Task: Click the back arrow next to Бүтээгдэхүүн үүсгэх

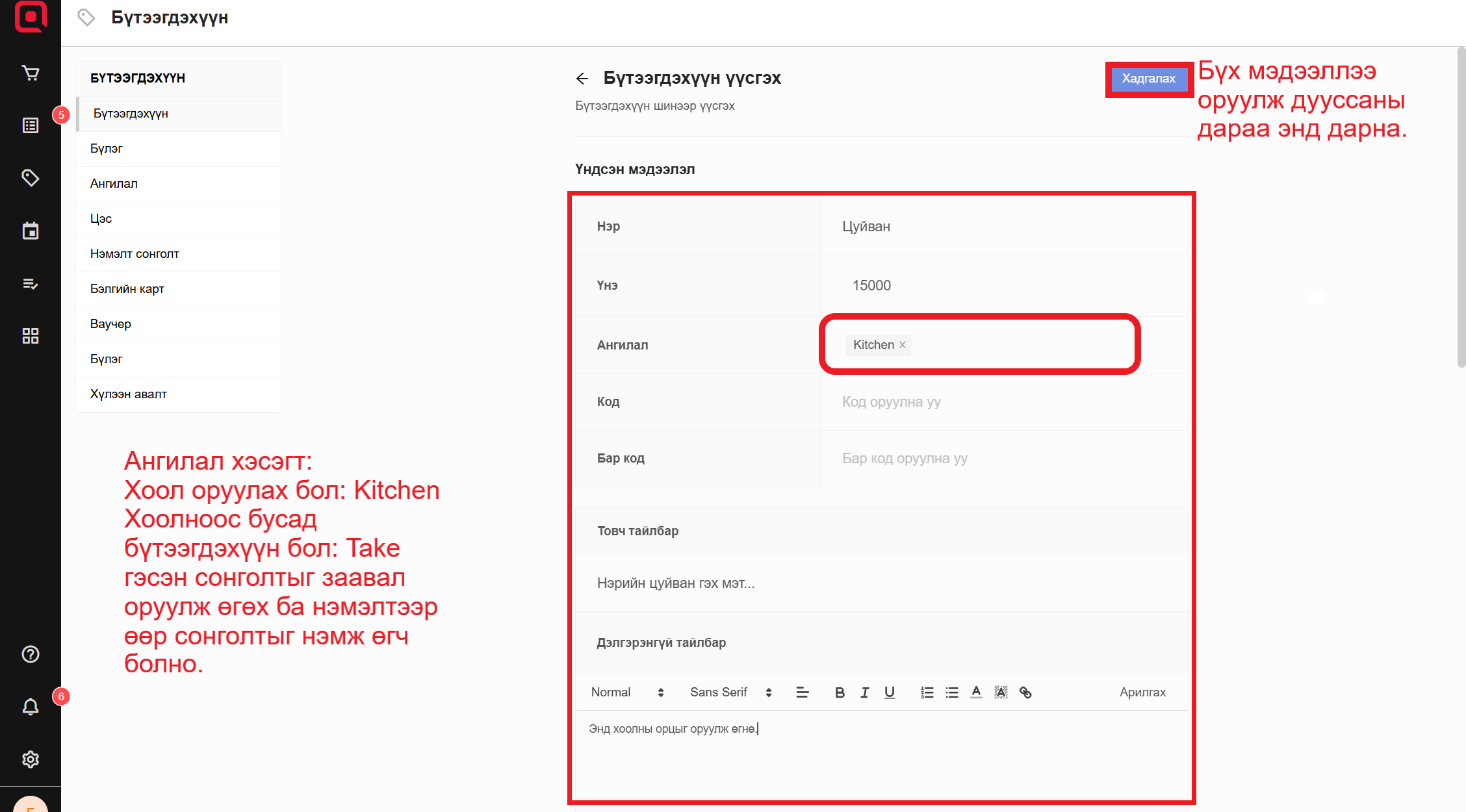Action: 582,79
